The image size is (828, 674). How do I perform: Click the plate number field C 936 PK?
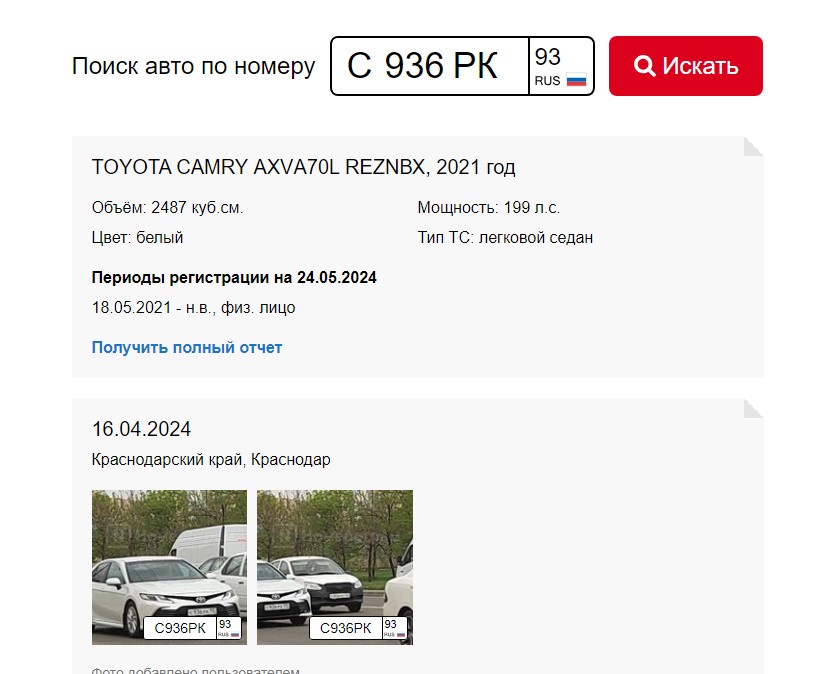[430, 66]
